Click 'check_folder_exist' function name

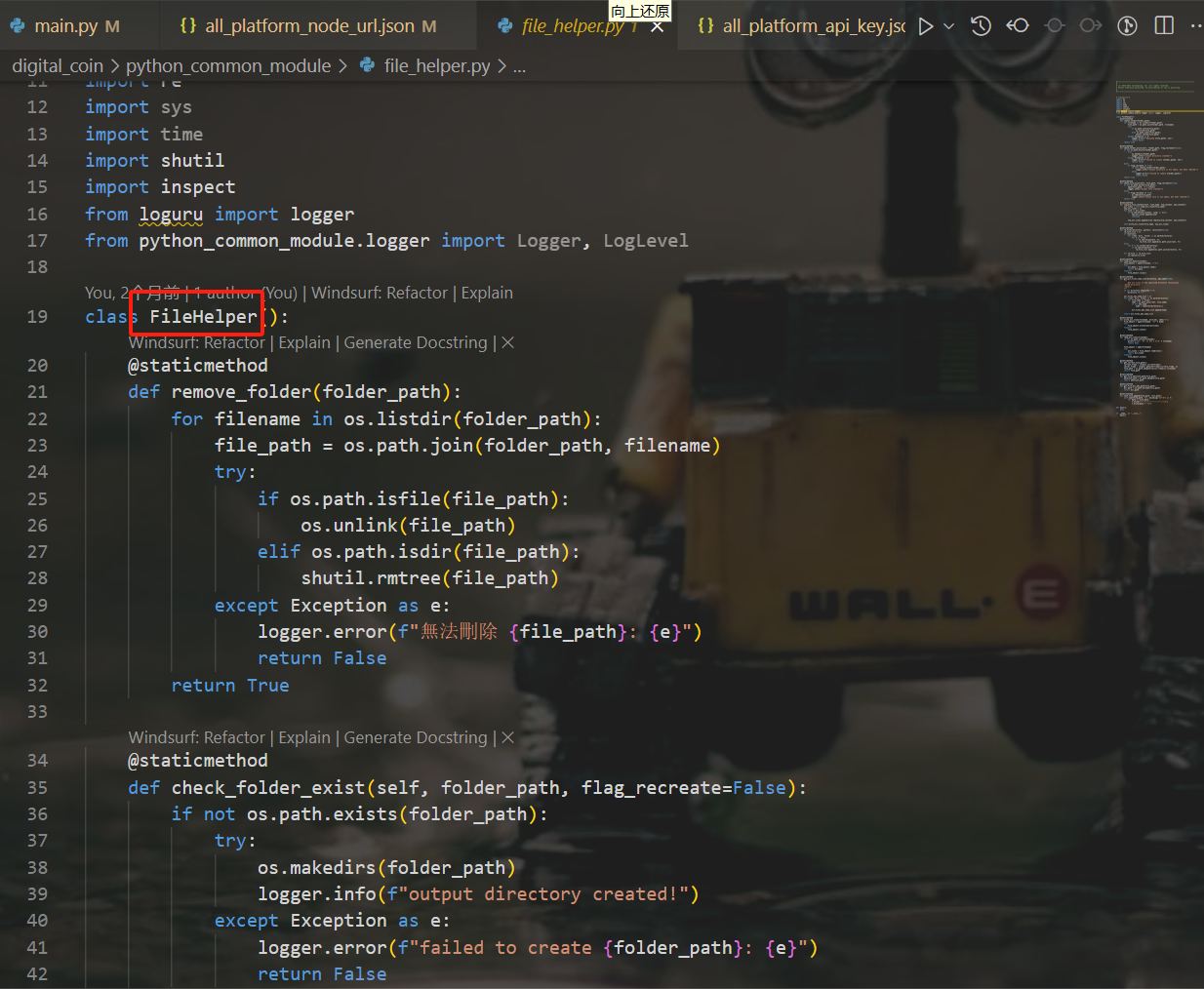point(268,787)
